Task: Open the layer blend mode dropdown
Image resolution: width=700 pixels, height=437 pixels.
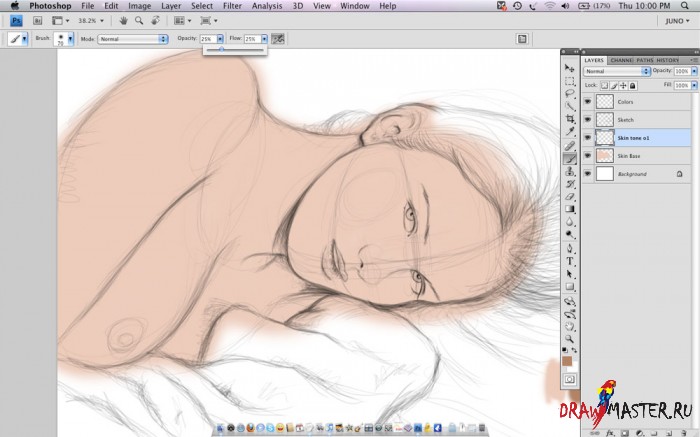Action: tap(617, 71)
